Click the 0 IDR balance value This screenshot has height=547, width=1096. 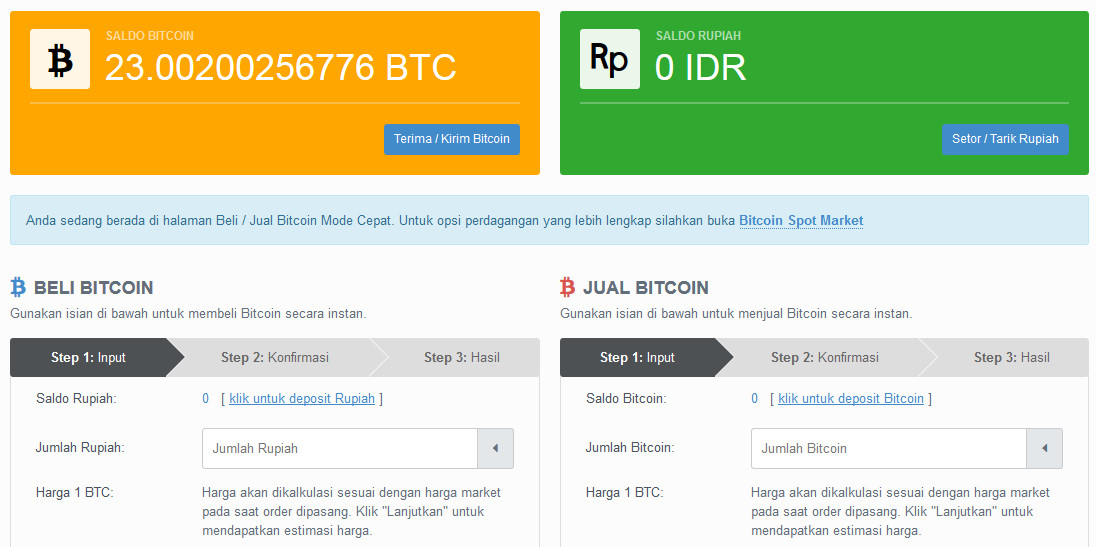click(x=700, y=68)
